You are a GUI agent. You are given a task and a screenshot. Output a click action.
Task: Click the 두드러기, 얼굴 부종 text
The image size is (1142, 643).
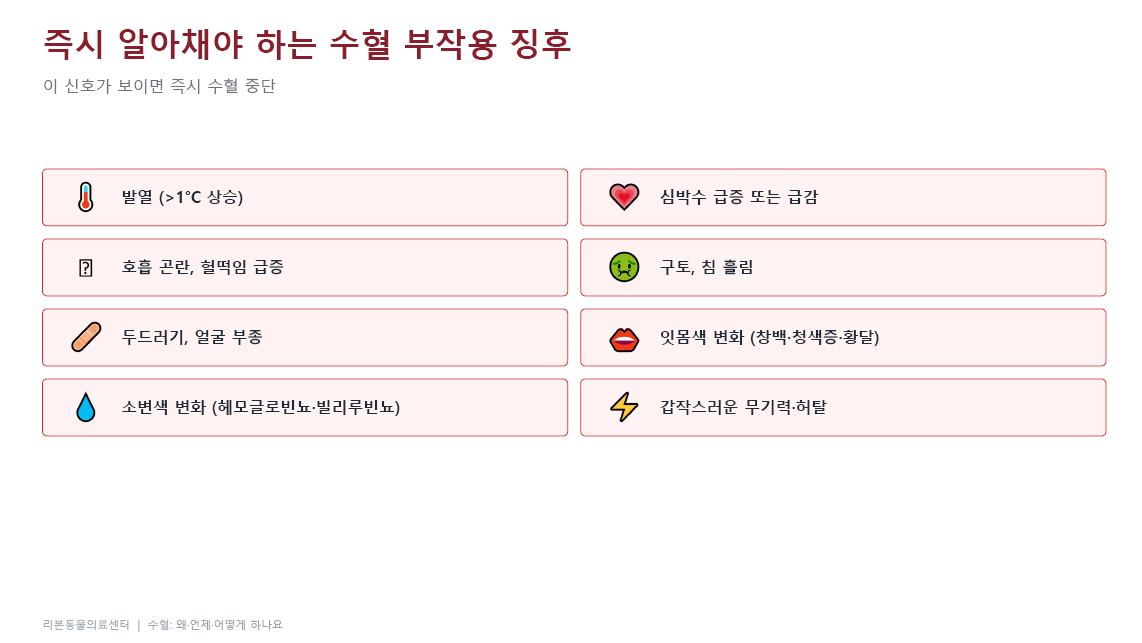tap(192, 337)
